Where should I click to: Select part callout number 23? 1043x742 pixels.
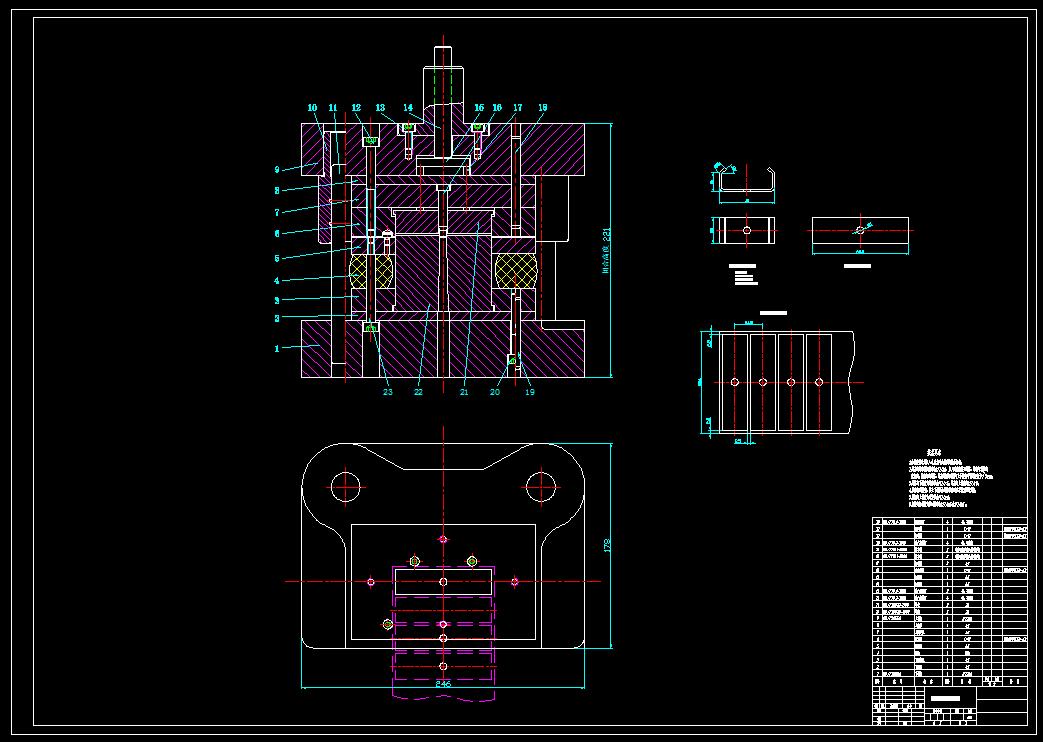click(x=388, y=392)
